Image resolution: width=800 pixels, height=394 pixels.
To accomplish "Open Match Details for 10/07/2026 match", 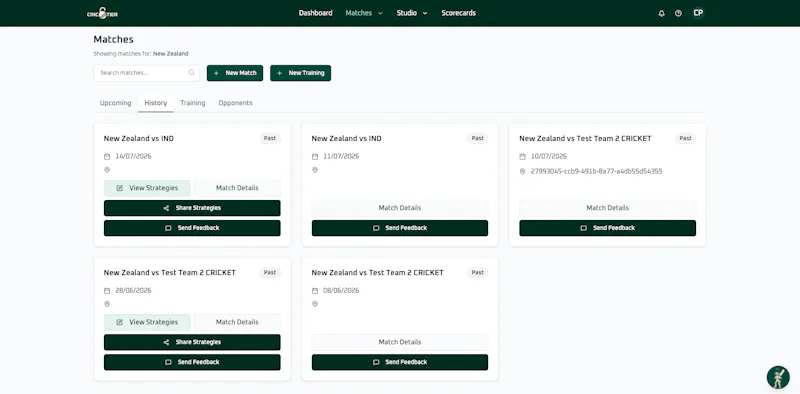I will point(607,208).
